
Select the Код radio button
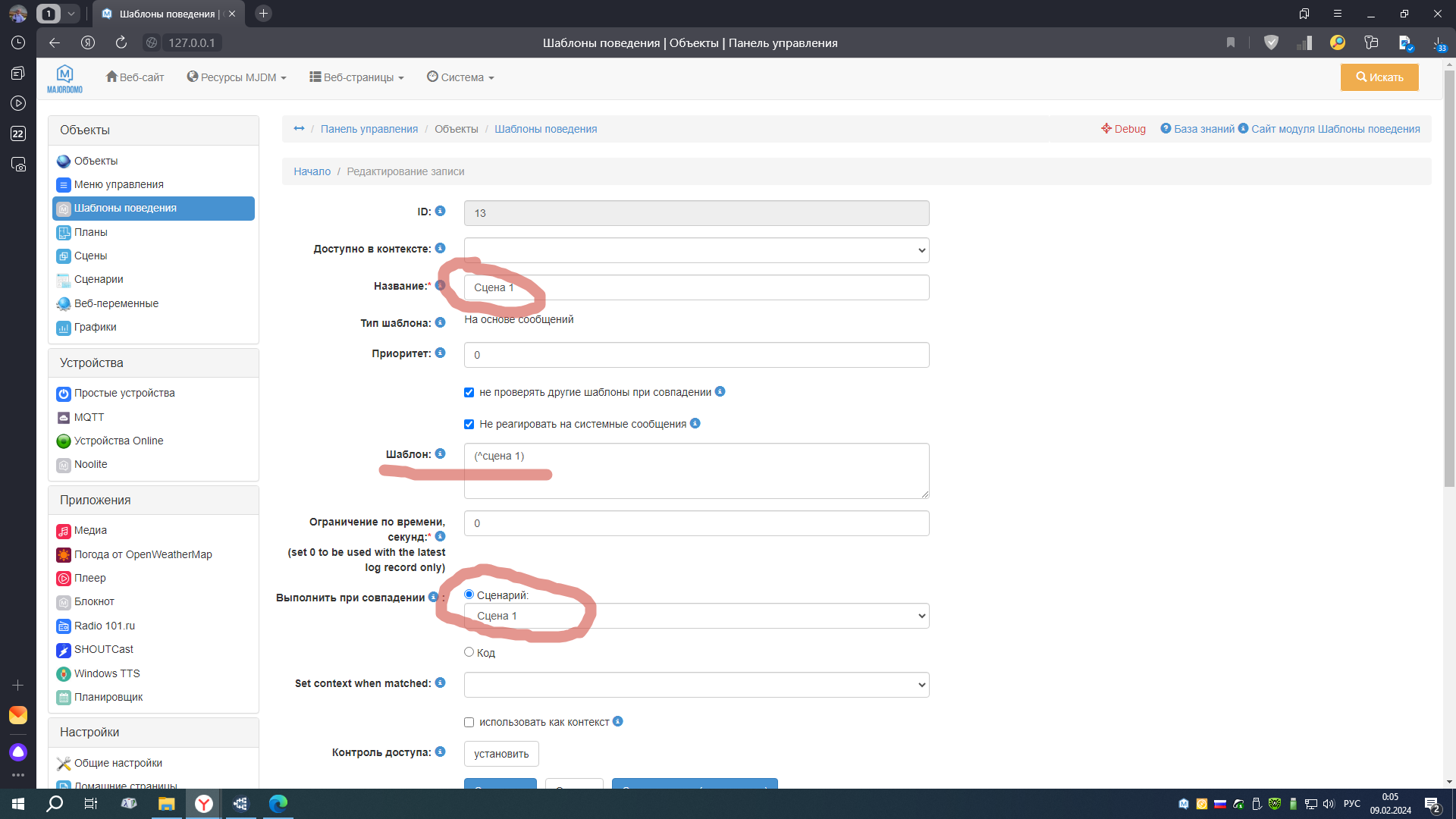coord(469,652)
